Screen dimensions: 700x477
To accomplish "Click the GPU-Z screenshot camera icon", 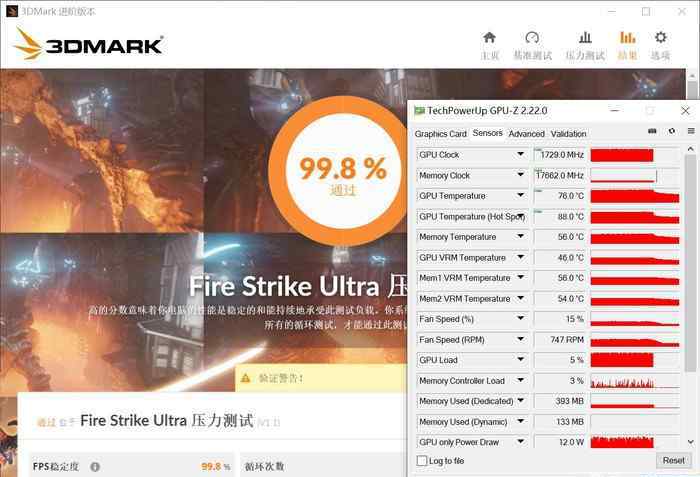I will [652, 131].
